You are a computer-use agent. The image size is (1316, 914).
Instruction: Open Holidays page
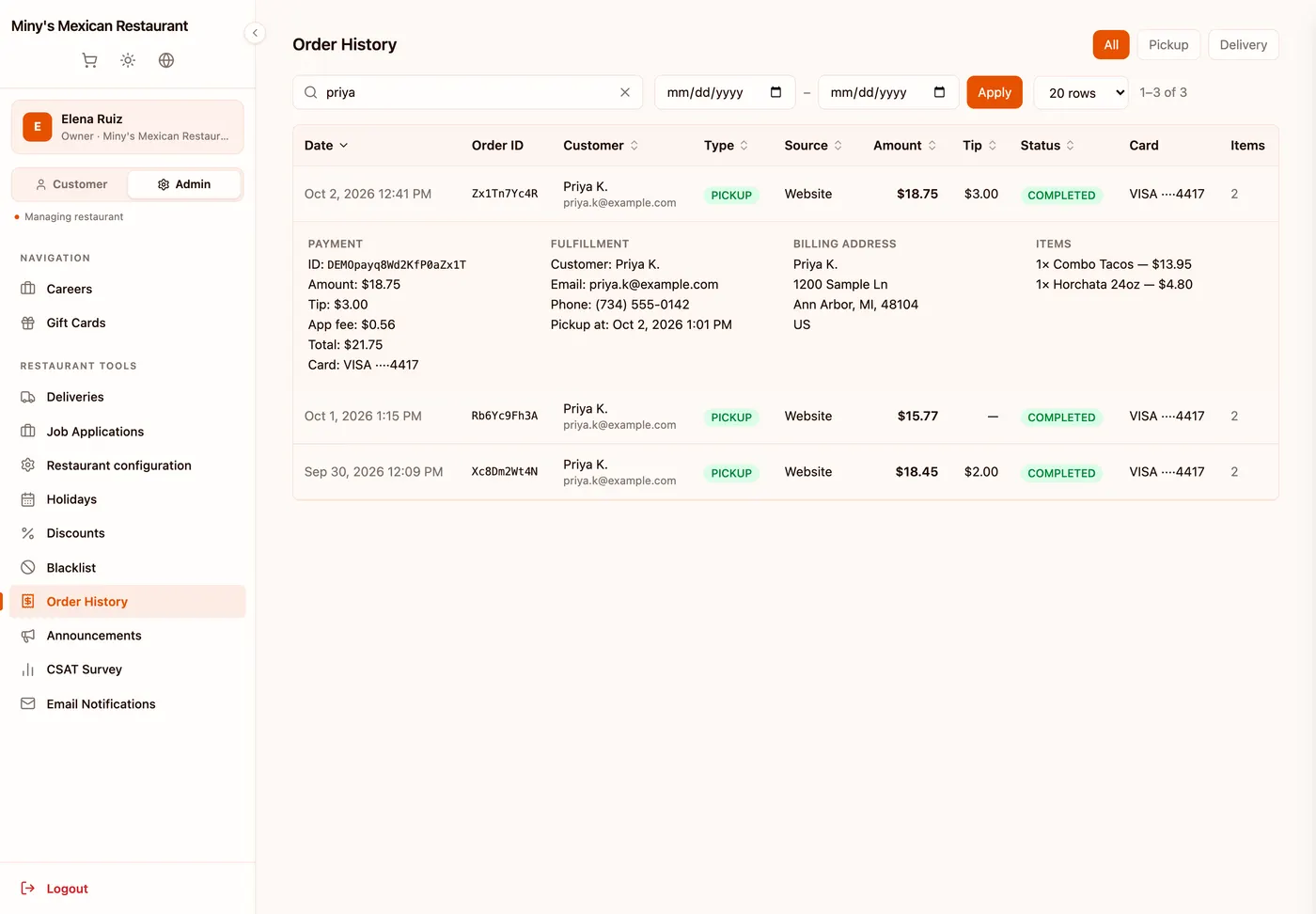click(128, 499)
